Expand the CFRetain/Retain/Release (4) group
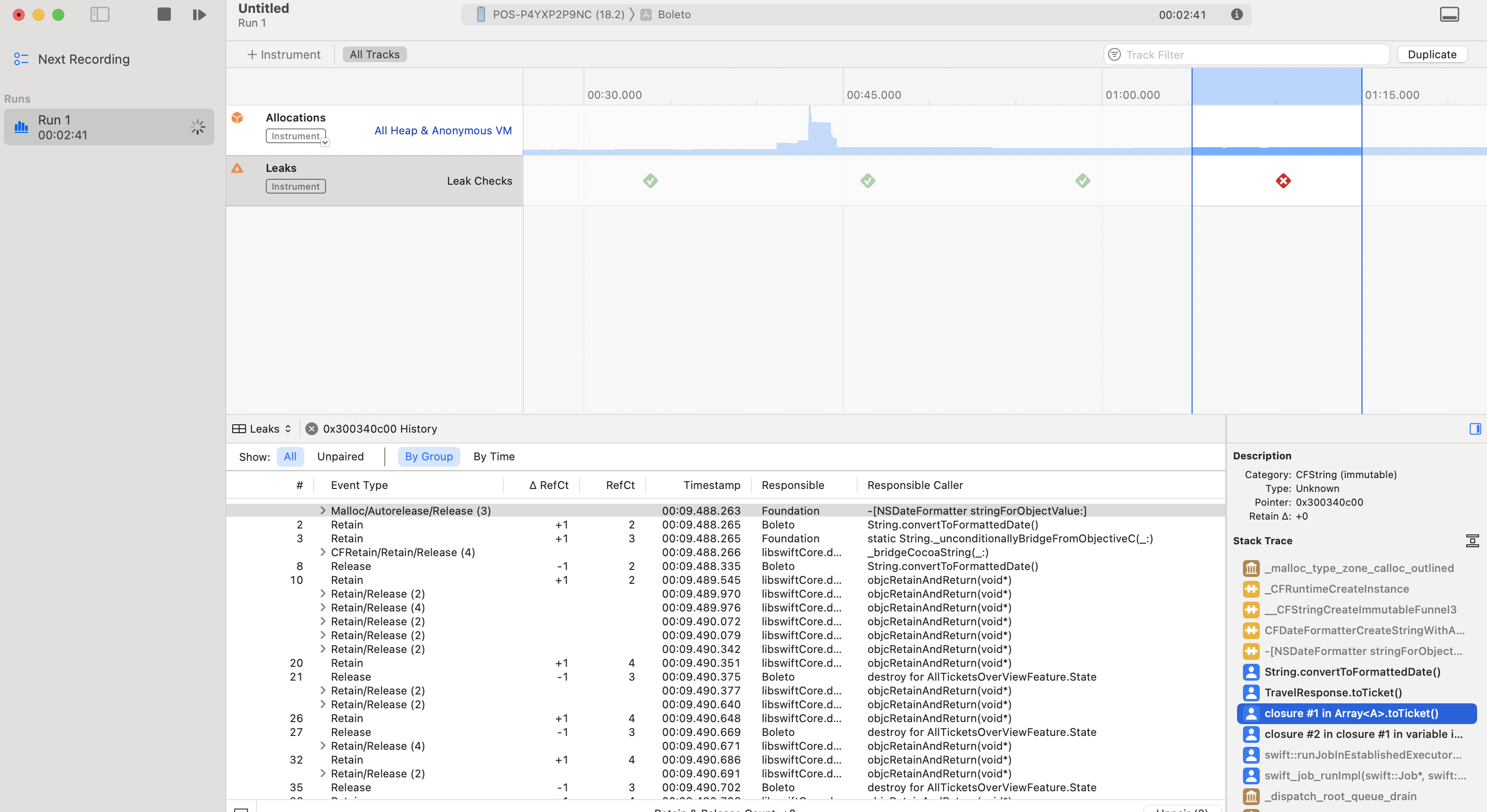The height and width of the screenshot is (812, 1487). tap(323, 552)
